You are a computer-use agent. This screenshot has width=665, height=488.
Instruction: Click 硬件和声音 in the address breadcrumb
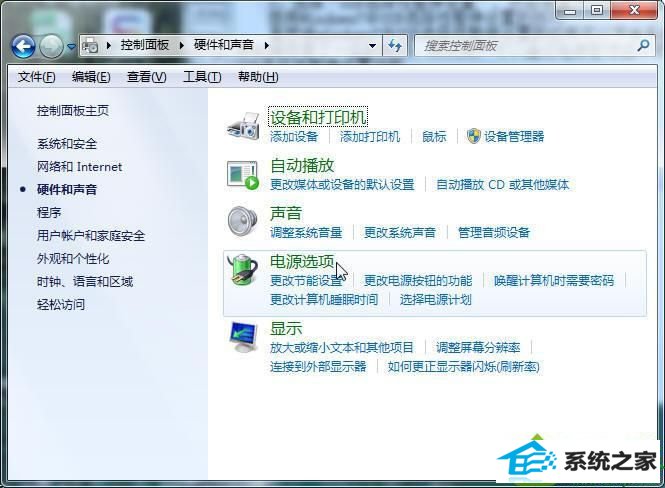tap(224, 45)
